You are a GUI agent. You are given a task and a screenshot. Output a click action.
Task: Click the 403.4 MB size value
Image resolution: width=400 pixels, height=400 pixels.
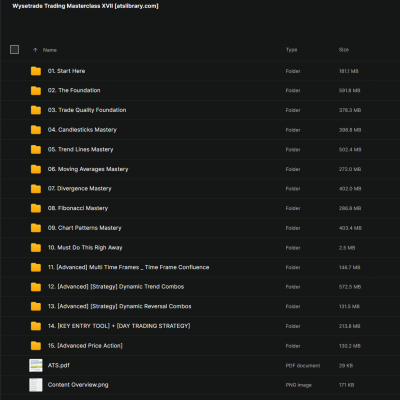point(350,228)
